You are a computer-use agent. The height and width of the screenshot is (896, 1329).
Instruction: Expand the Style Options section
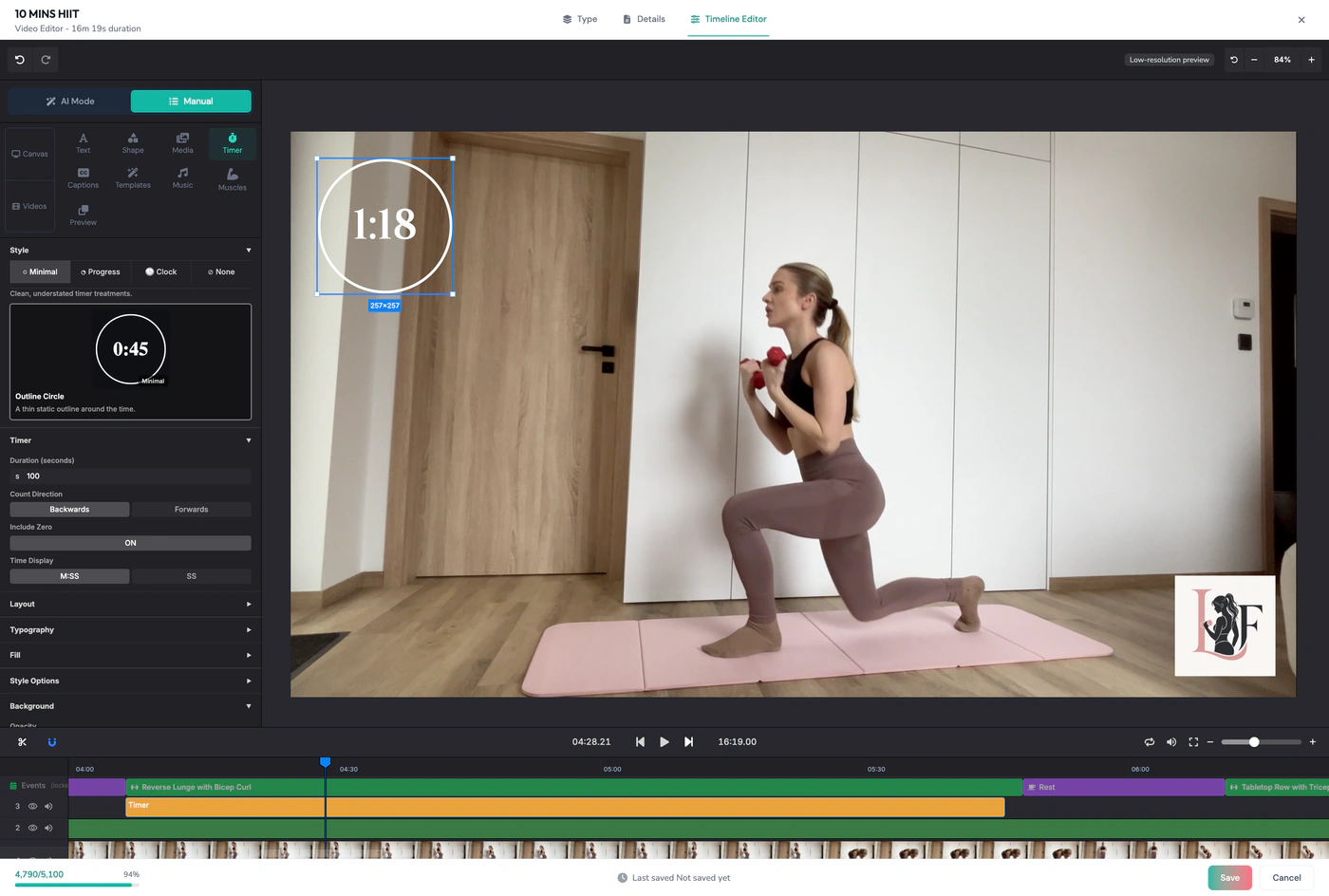(131, 681)
